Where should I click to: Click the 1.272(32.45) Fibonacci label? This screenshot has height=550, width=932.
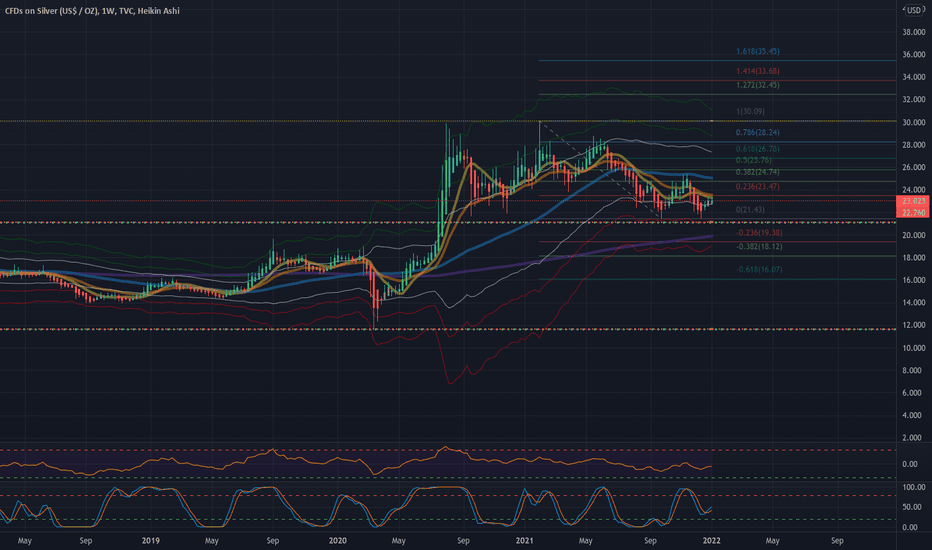(758, 85)
